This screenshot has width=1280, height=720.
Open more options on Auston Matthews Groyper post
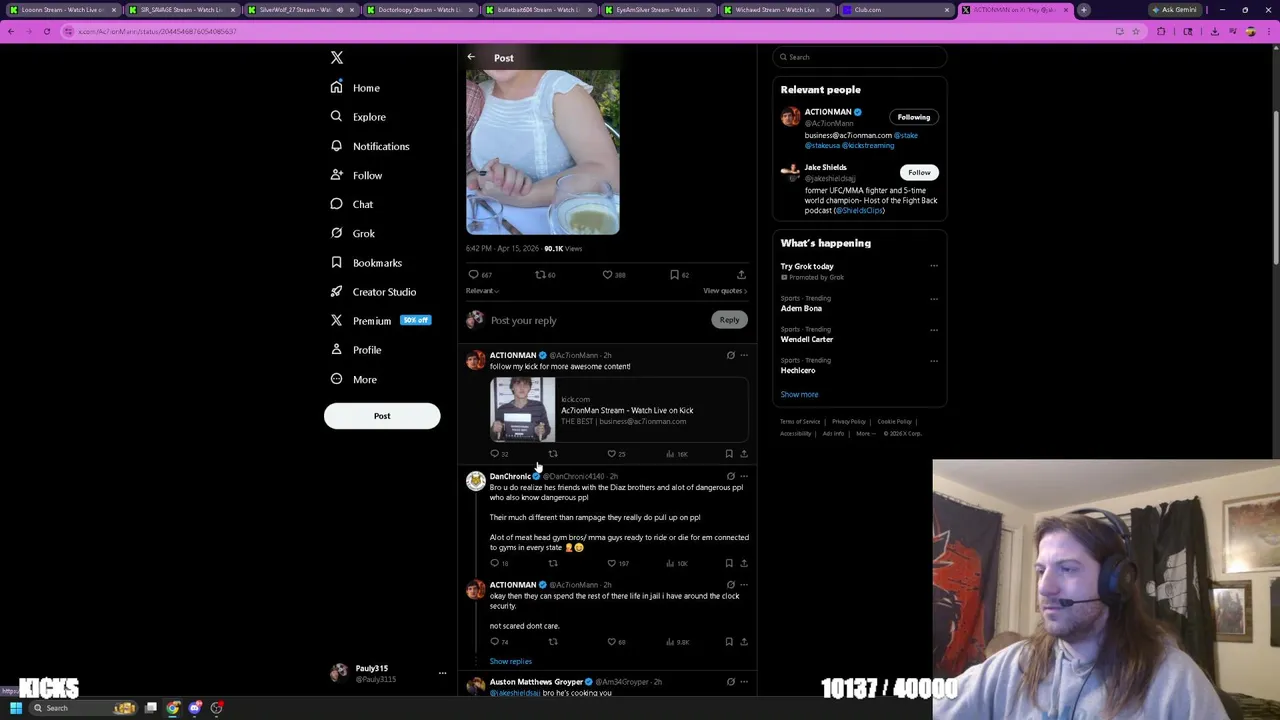(744, 682)
